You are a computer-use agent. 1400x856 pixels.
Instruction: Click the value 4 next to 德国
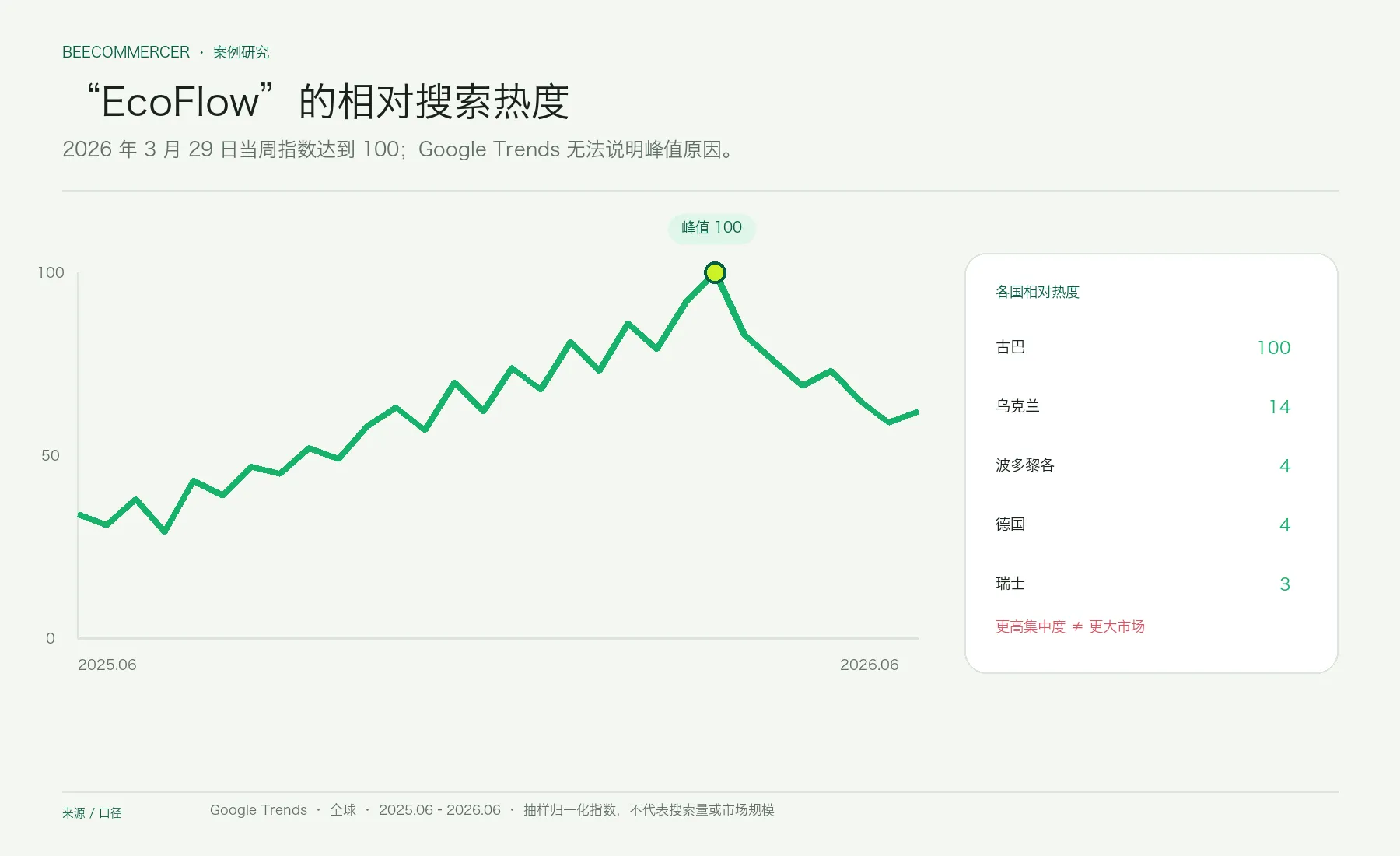(1285, 525)
